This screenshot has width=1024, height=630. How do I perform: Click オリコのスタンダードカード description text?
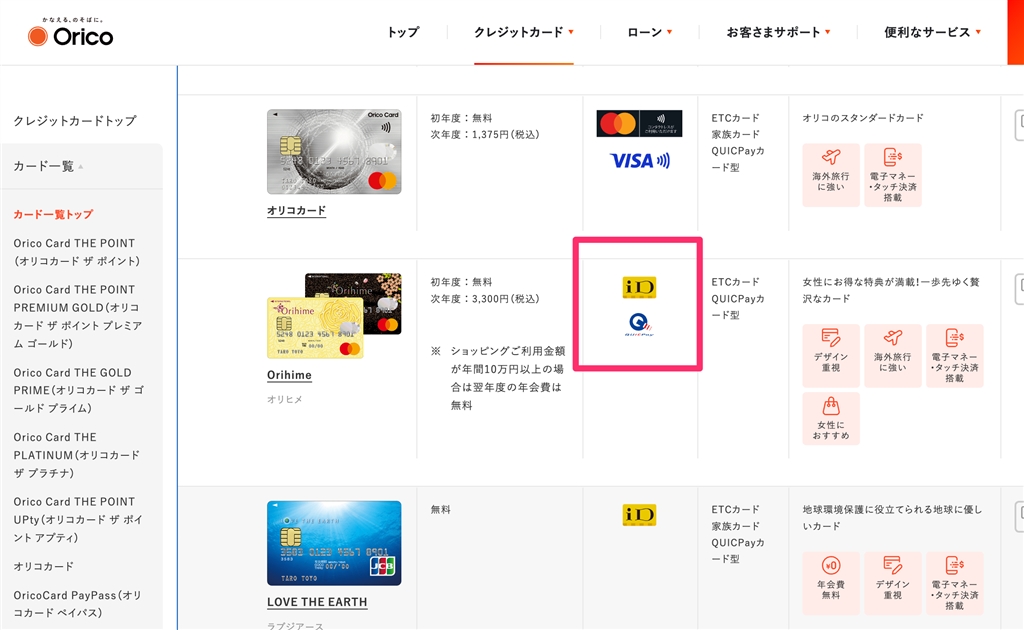click(863, 118)
